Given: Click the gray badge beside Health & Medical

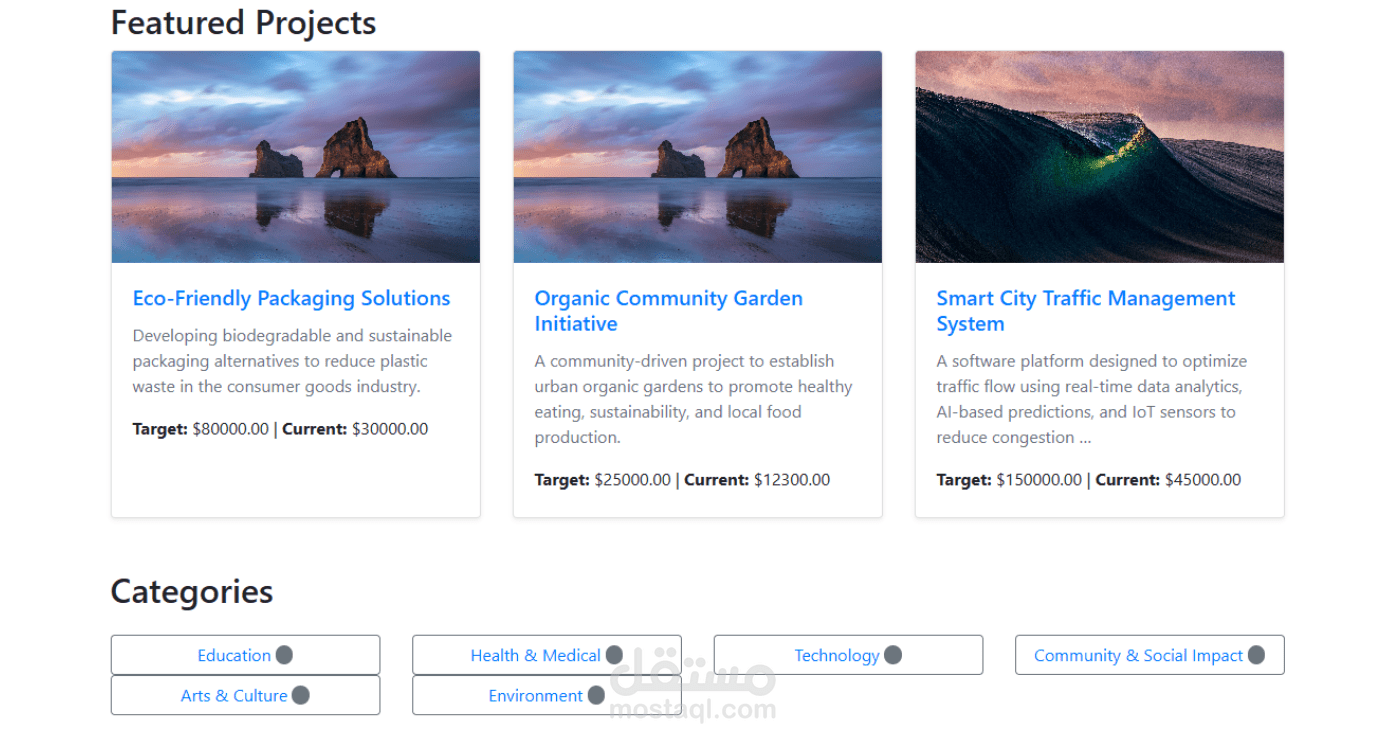Looking at the screenshot, I should tap(614, 655).
